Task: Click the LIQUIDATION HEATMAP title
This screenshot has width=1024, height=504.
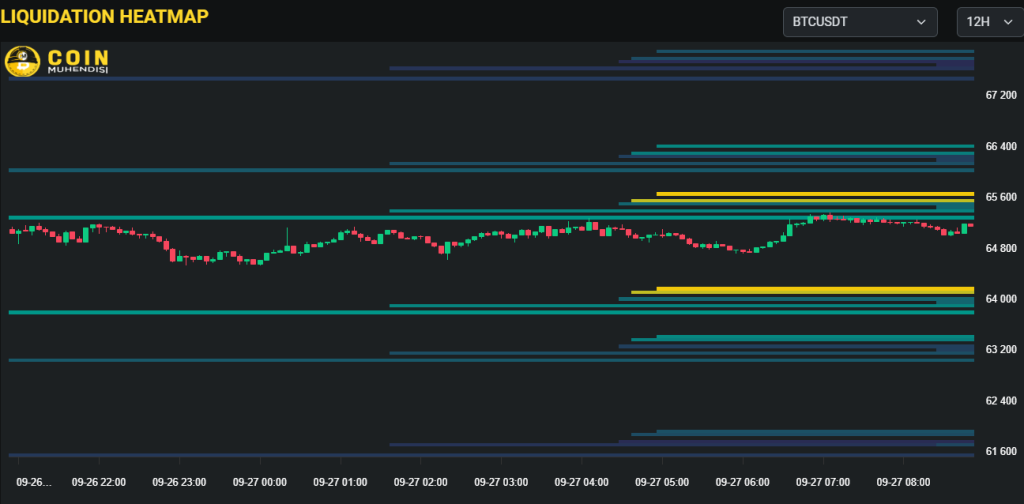Action: [x=105, y=14]
